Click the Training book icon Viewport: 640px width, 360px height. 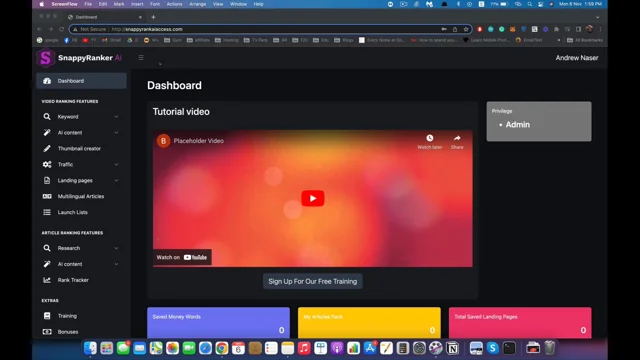[47, 316]
